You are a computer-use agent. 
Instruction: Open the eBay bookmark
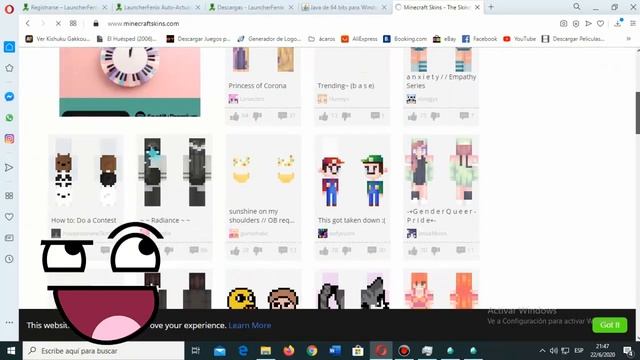[444, 39]
